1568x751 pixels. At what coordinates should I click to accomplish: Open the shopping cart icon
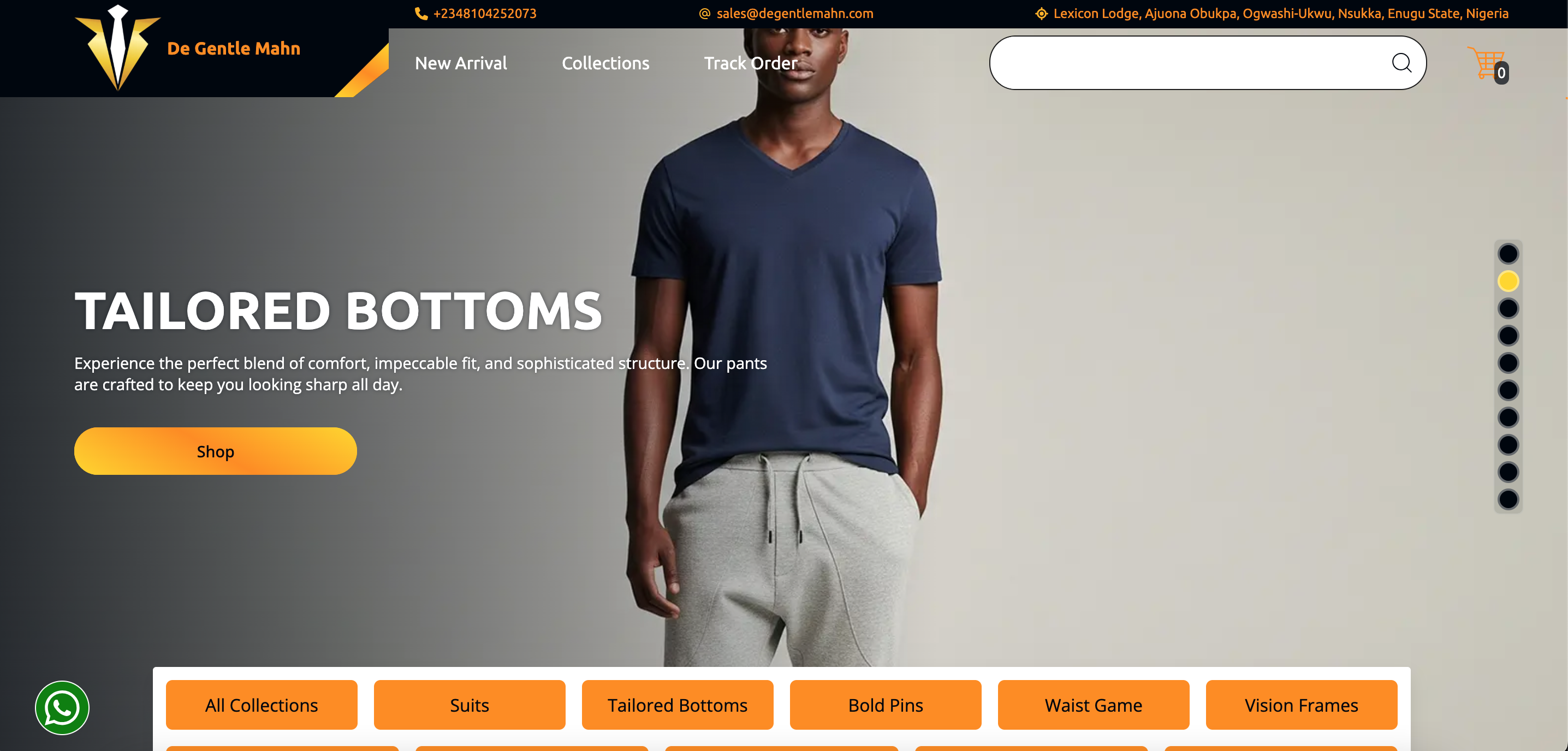(1487, 64)
